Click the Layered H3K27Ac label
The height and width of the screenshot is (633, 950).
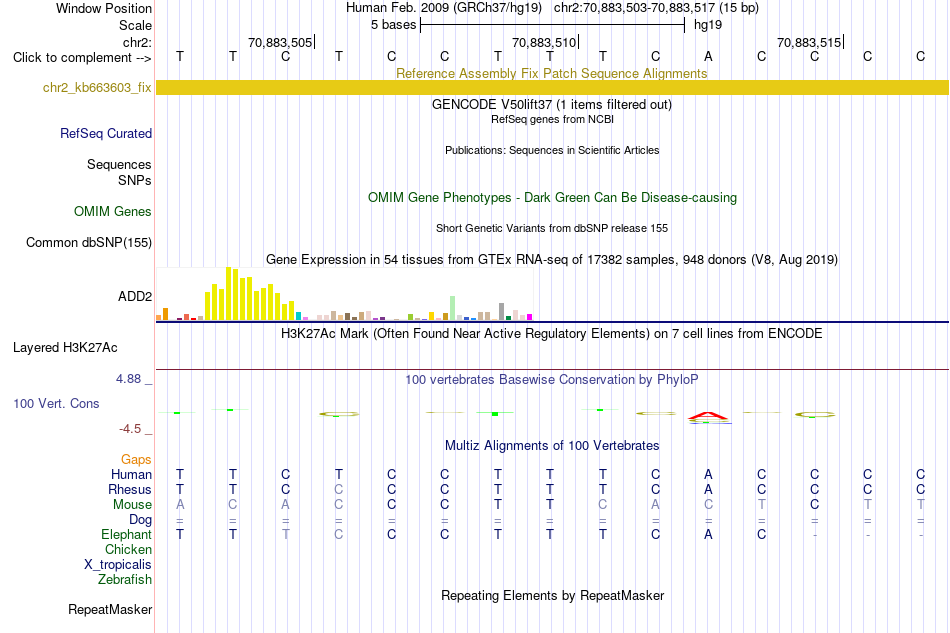click(x=65, y=348)
